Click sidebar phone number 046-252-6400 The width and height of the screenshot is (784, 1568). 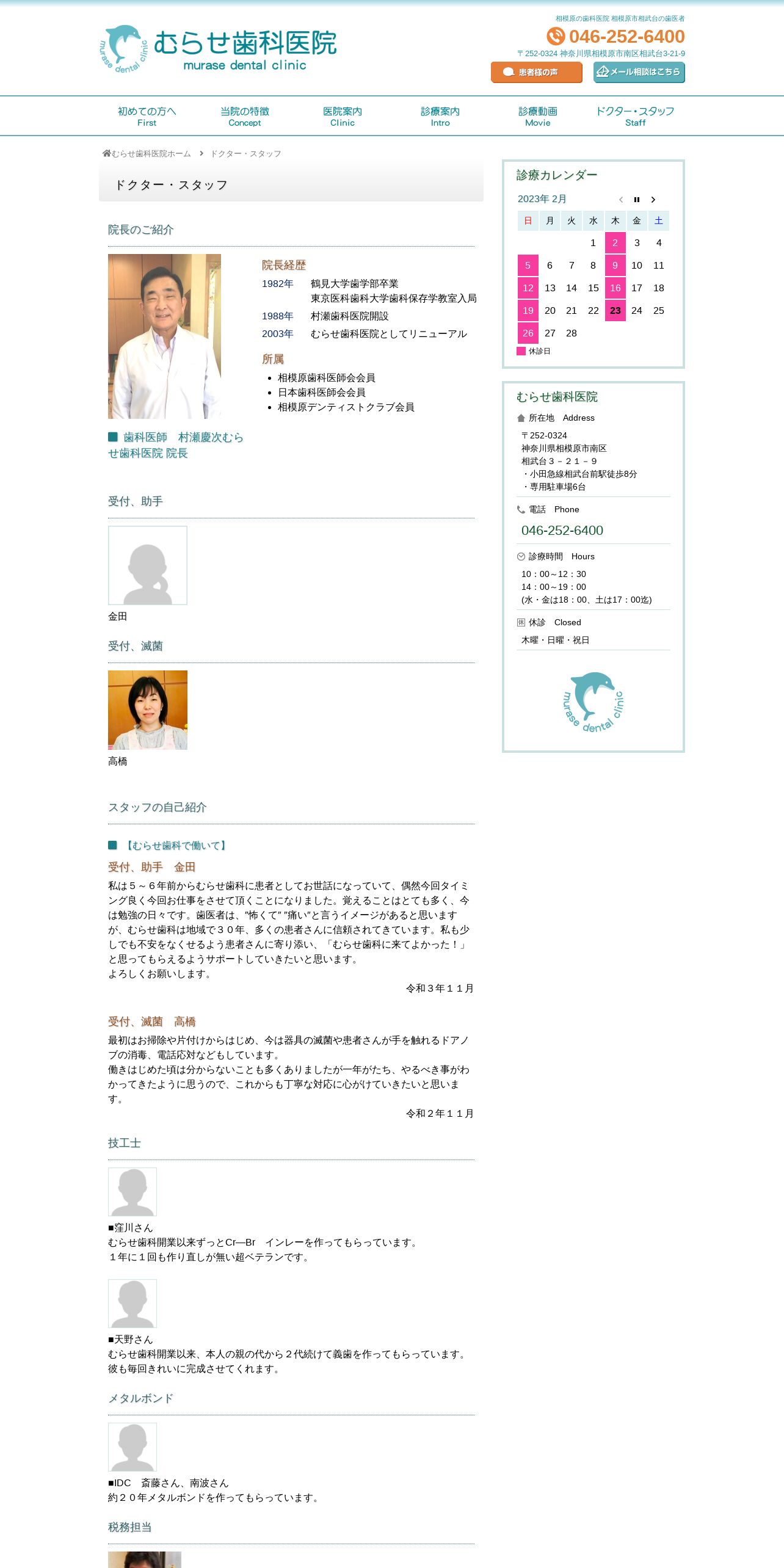[x=562, y=531]
